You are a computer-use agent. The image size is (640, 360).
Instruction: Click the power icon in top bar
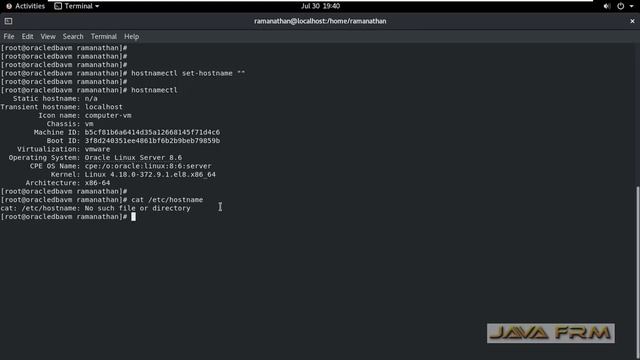pyautogui.click(x=620, y=6)
